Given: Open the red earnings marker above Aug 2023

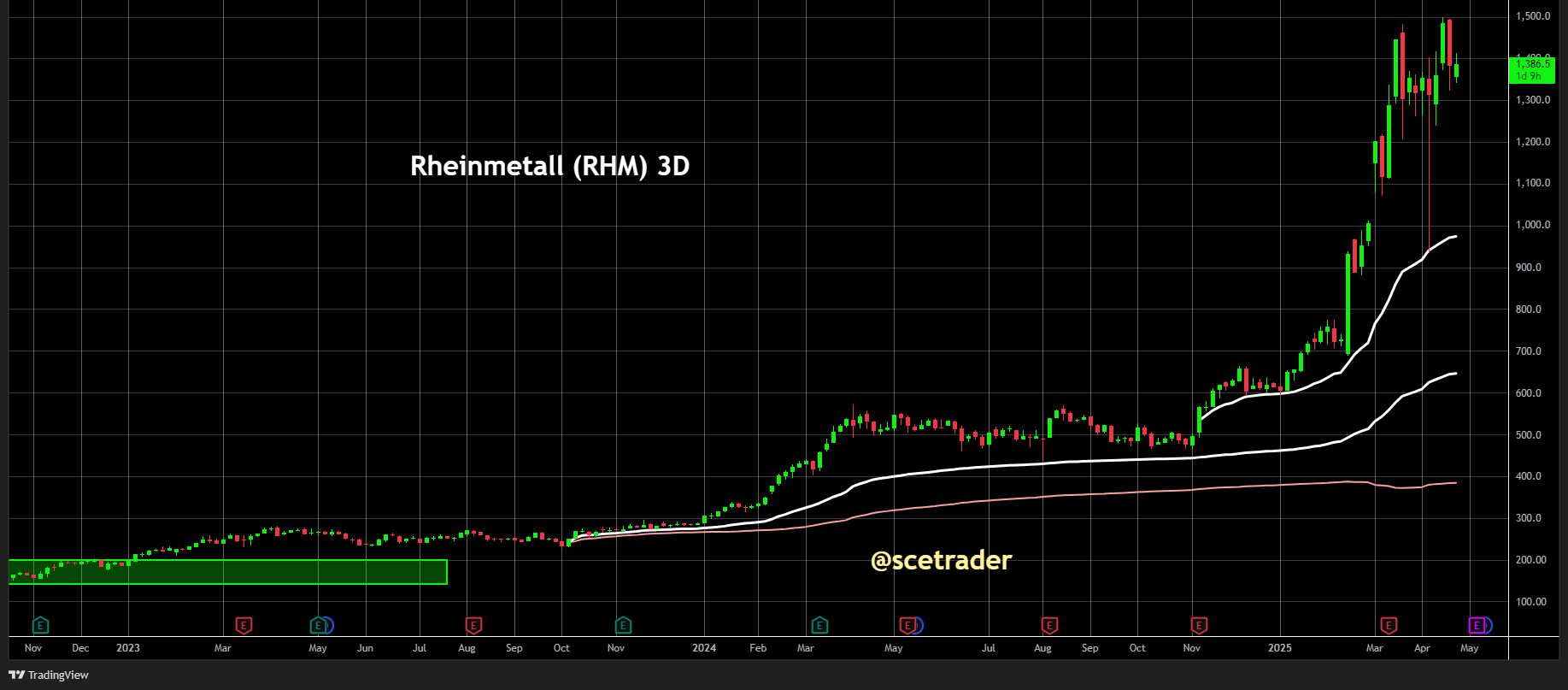Looking at the screenshot, I should [x=473, y=625].
